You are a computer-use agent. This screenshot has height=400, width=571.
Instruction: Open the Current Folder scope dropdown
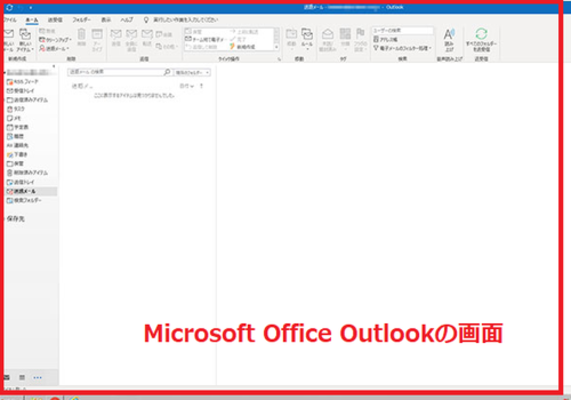click(x=192, y=72)
